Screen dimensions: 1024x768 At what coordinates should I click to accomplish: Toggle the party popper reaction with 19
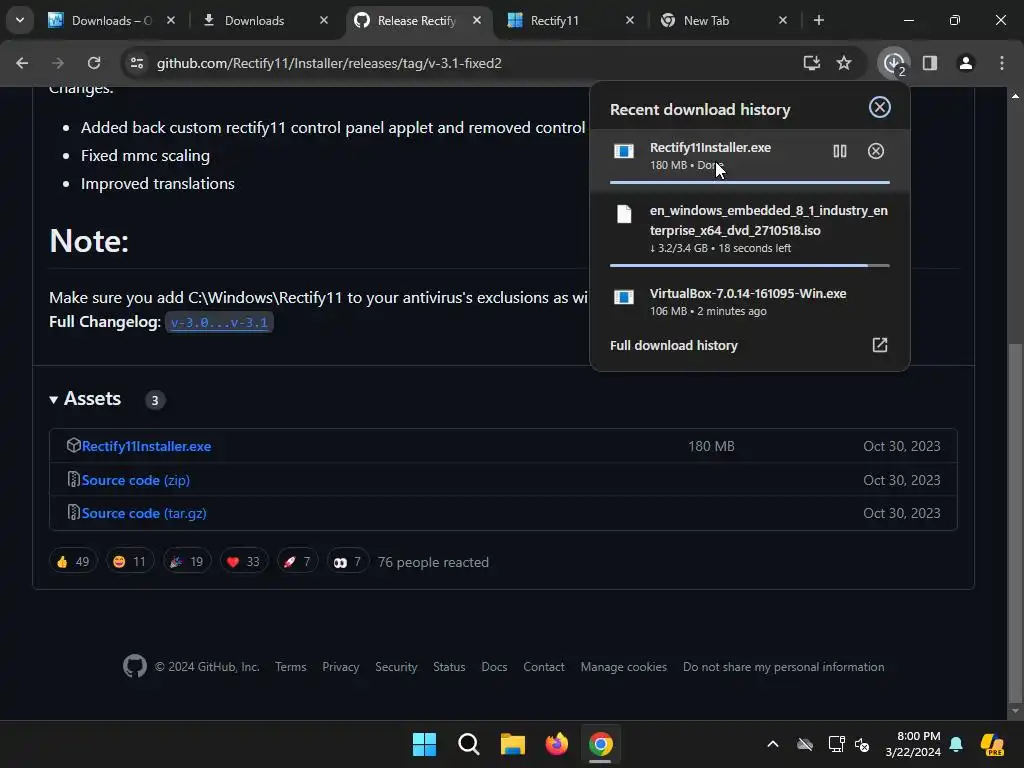[187, 562]
